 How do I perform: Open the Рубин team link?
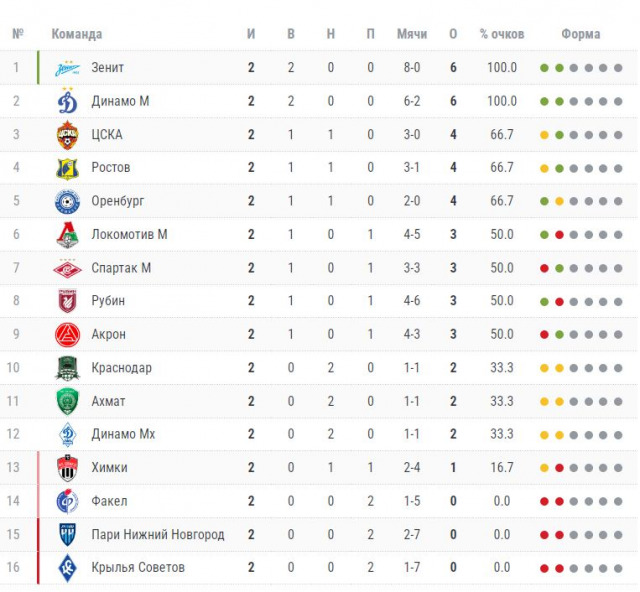[x=109, y=301]
